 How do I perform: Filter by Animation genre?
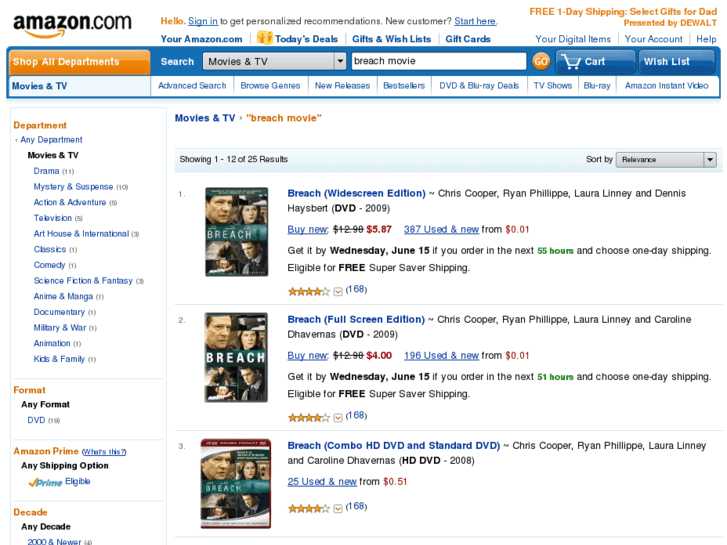[52, 343]
